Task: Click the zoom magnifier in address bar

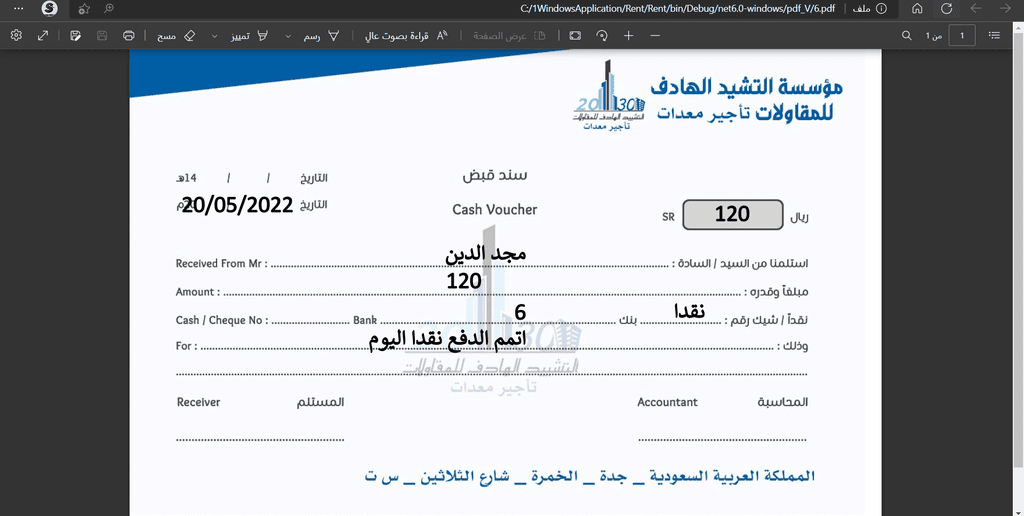Action: 109,8
